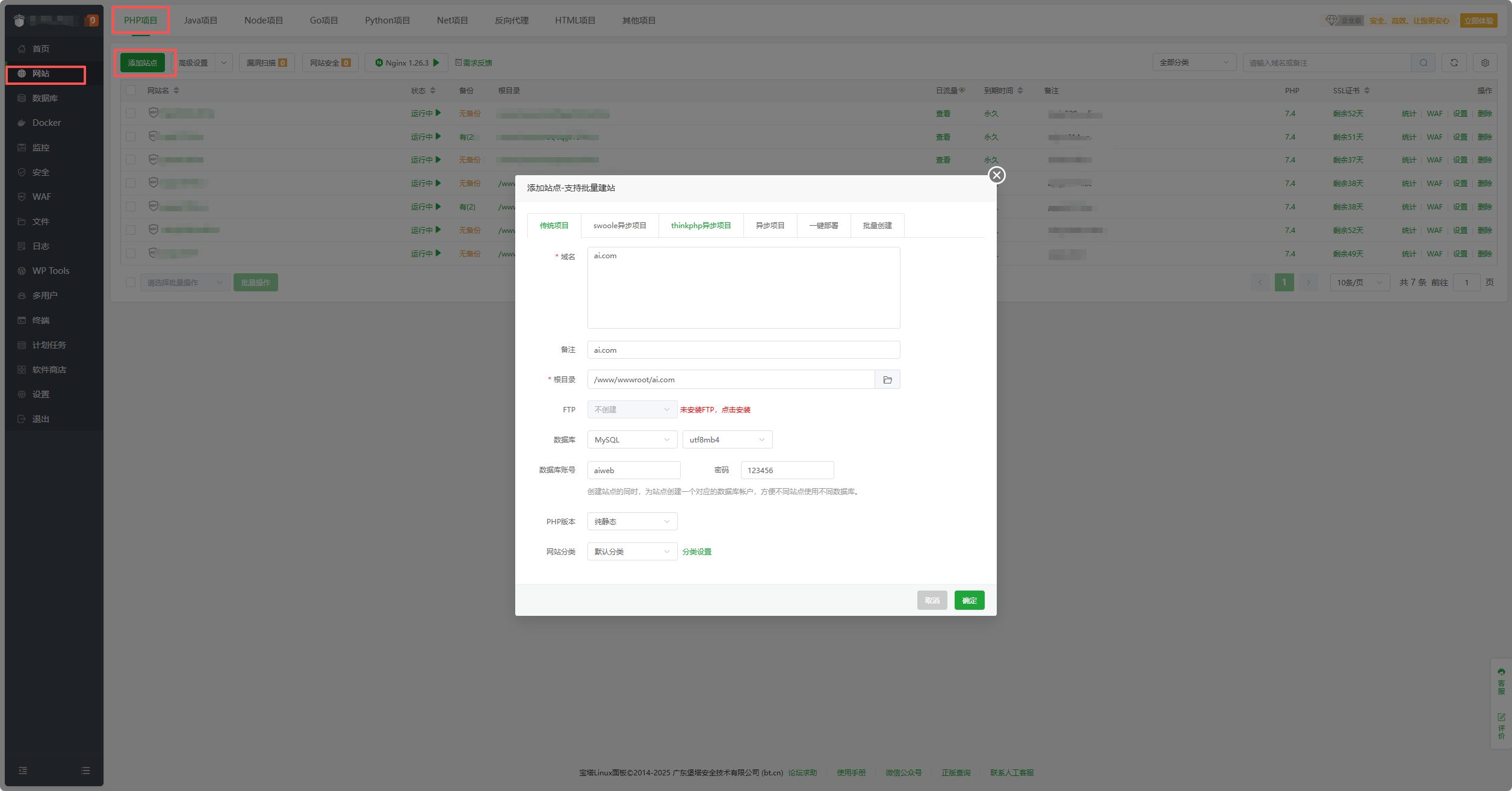Tick the checkbox beside batch operation selector

131,282
